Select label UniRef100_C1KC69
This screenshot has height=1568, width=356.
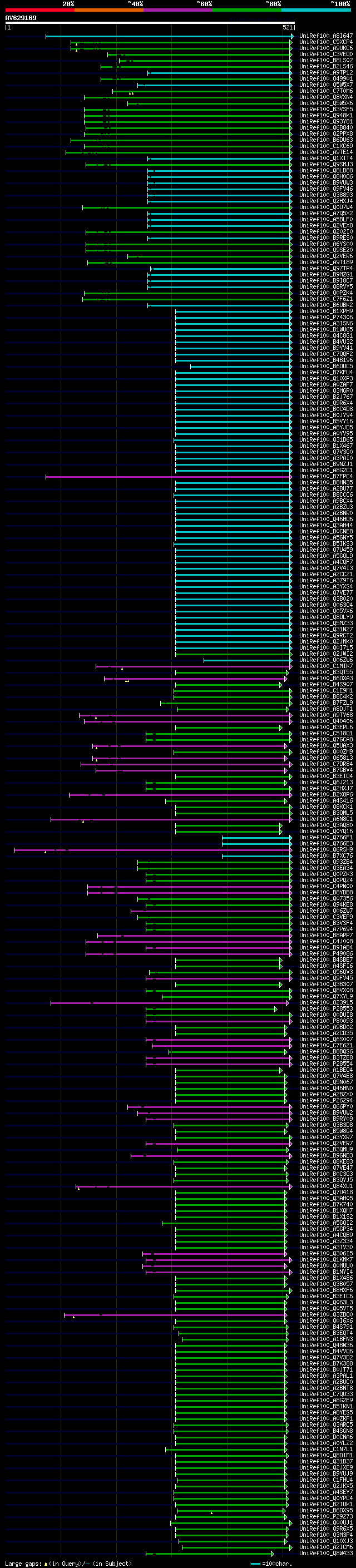325,146
